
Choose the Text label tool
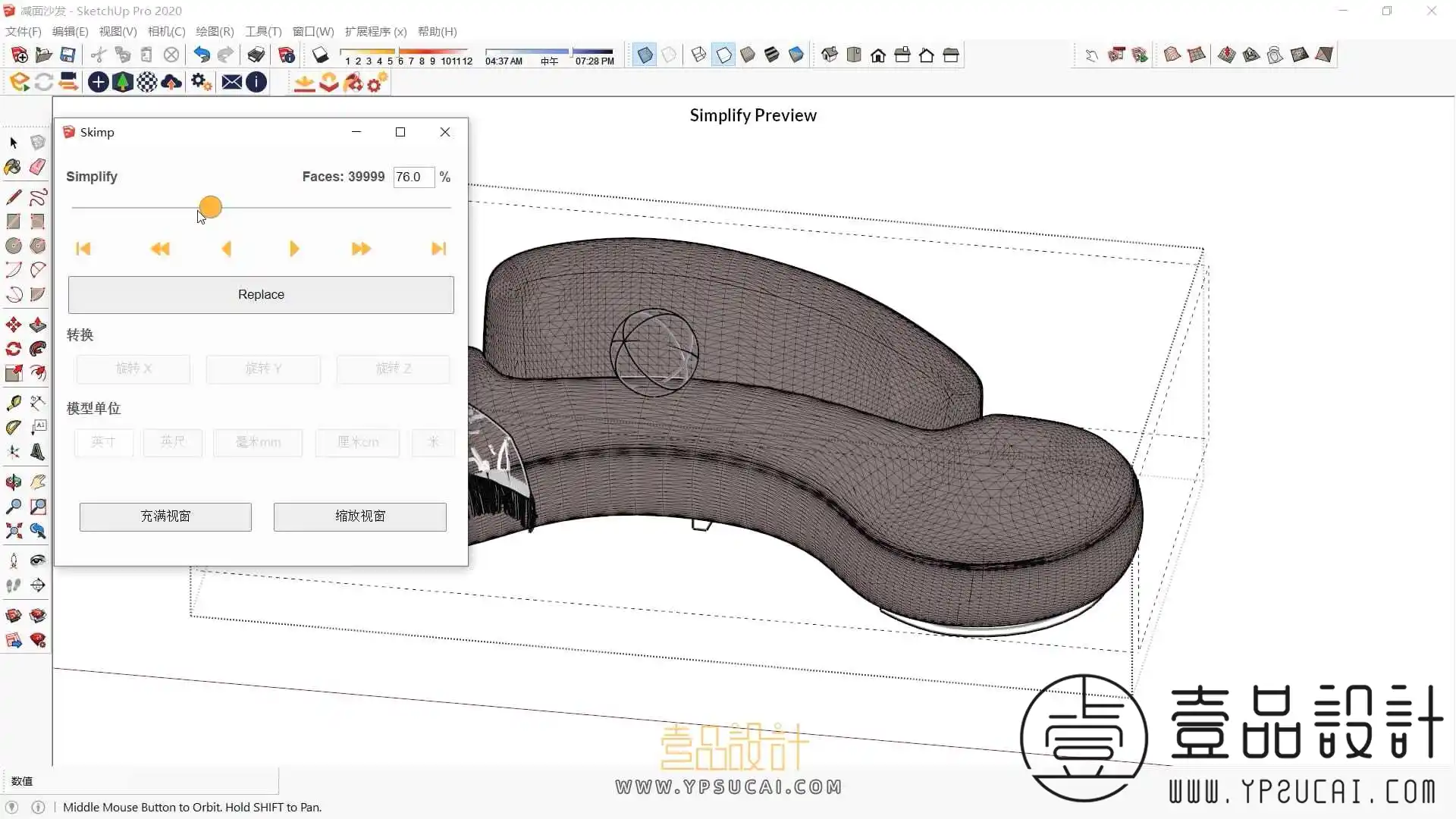(38, 428)
